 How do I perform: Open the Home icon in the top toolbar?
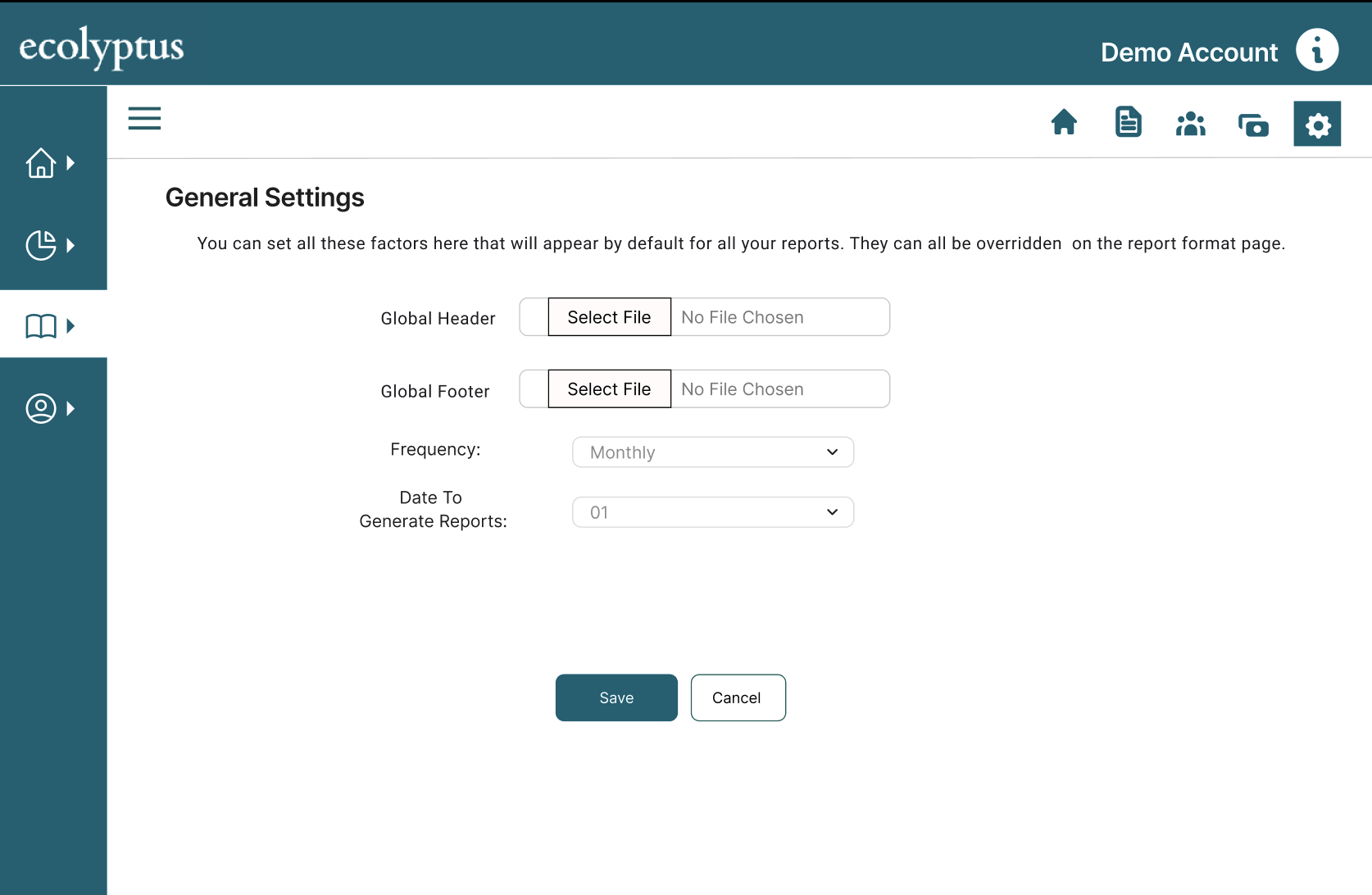pos(1065,122)
